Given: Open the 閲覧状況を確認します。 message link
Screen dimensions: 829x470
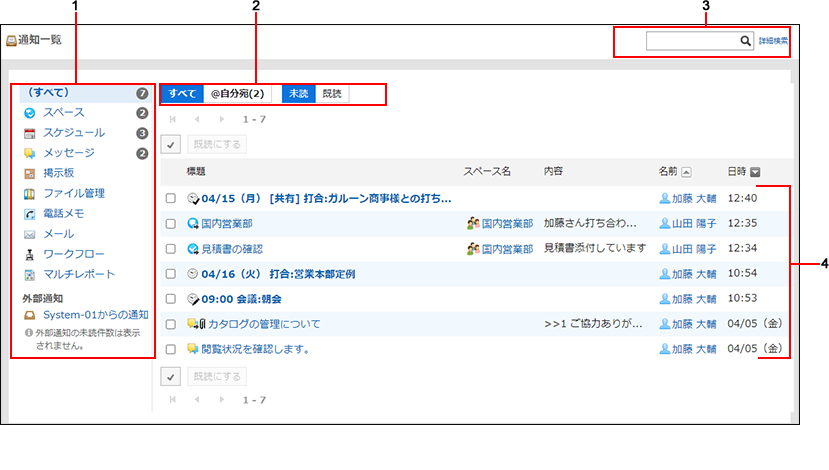Looking at the screenshot, I should pyautogui.click(x=254, y=349).
